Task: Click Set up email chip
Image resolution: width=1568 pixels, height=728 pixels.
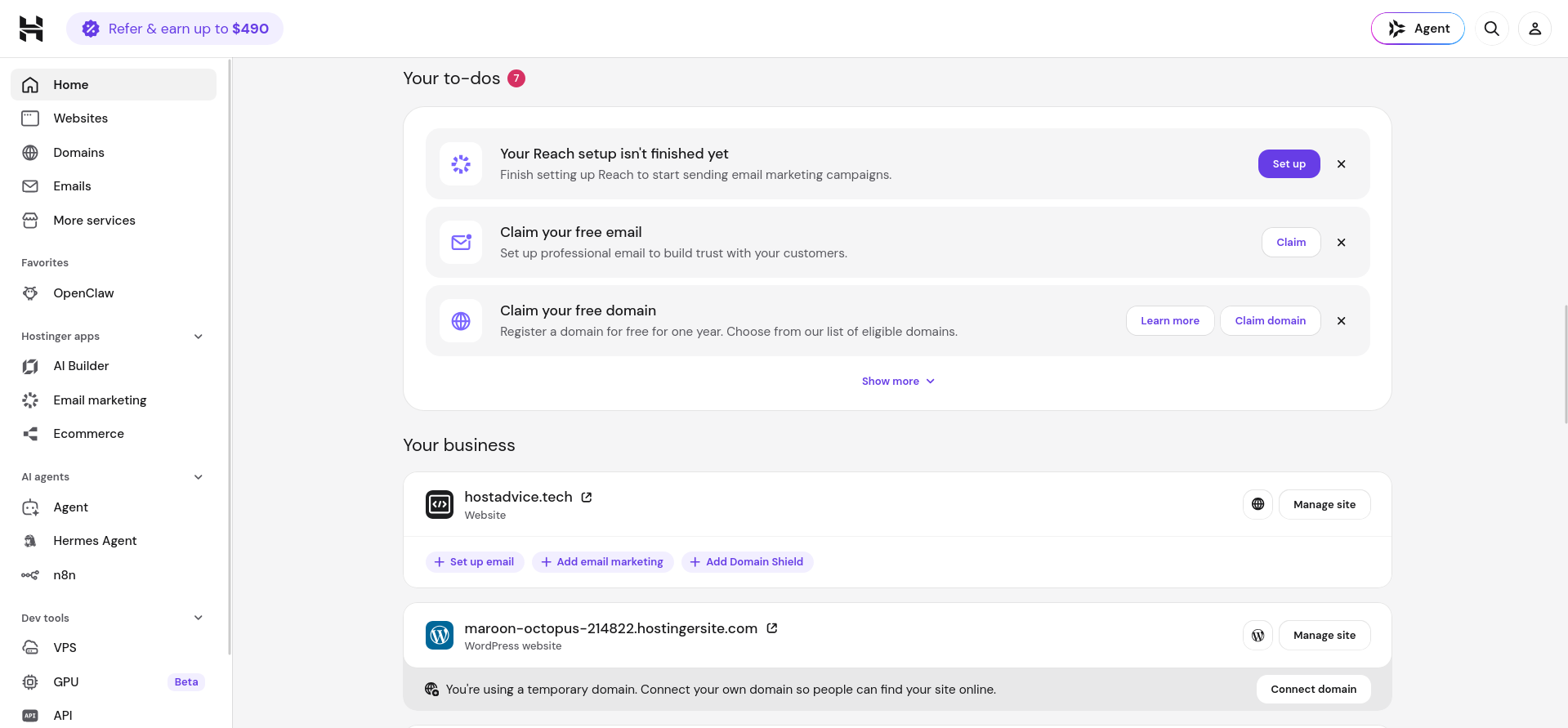Action: point(475,562)
